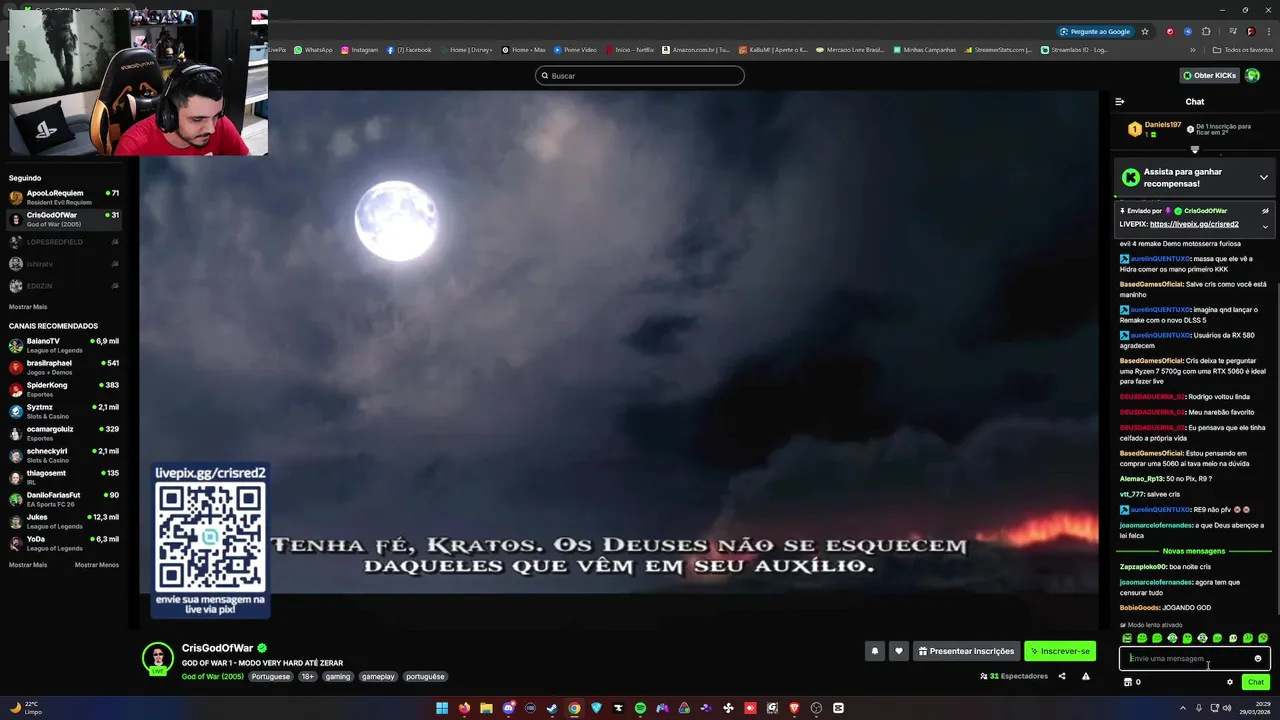The width and height of the screenshot is (1280, 720).
Task: Open 'Todos os favoritos' bookmarks folder
Action: pyautogui.click(x=1243, y=49)
